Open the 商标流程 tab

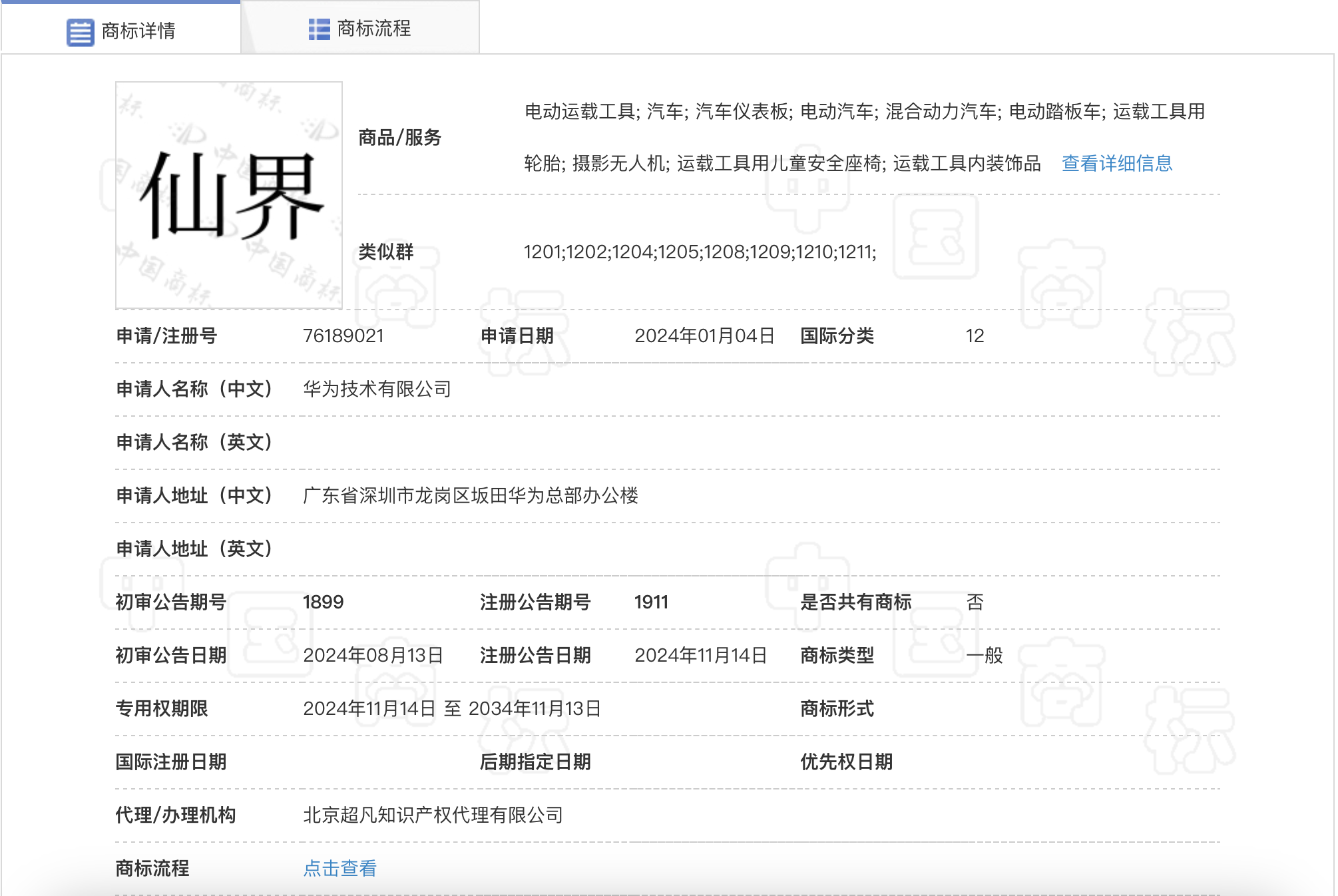pyautogui.click(x=373, y=29)
